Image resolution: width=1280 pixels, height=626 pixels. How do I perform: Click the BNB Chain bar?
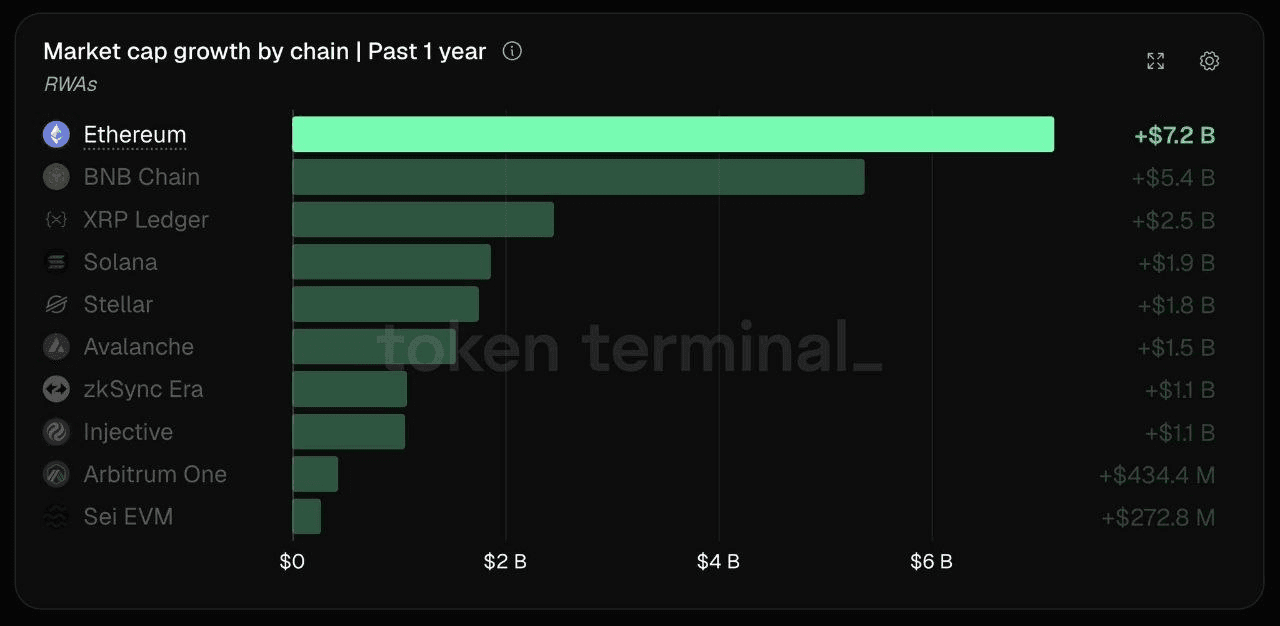coord(578,177)
